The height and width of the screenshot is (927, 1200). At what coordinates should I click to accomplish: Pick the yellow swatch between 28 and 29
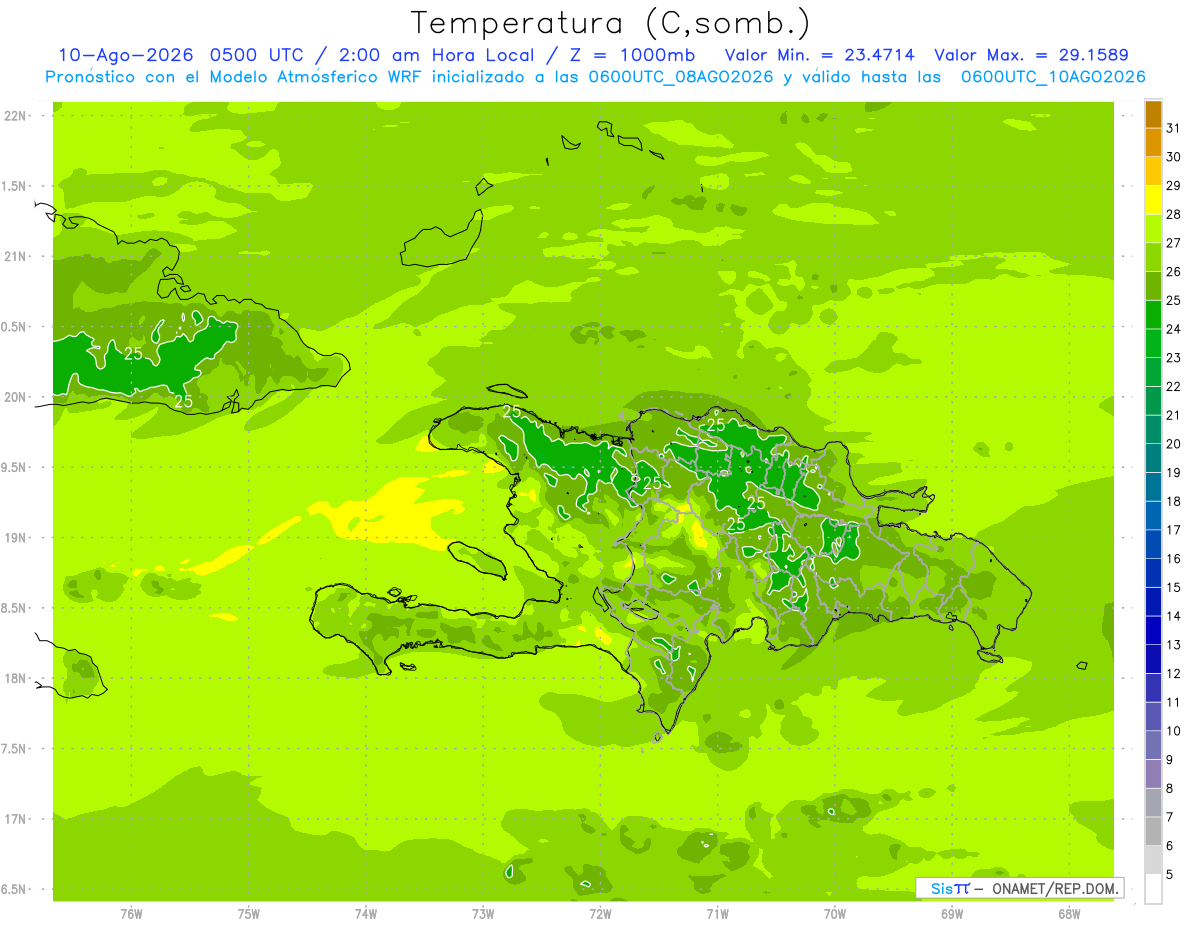pyautogui.click(x=1154, y=200)
